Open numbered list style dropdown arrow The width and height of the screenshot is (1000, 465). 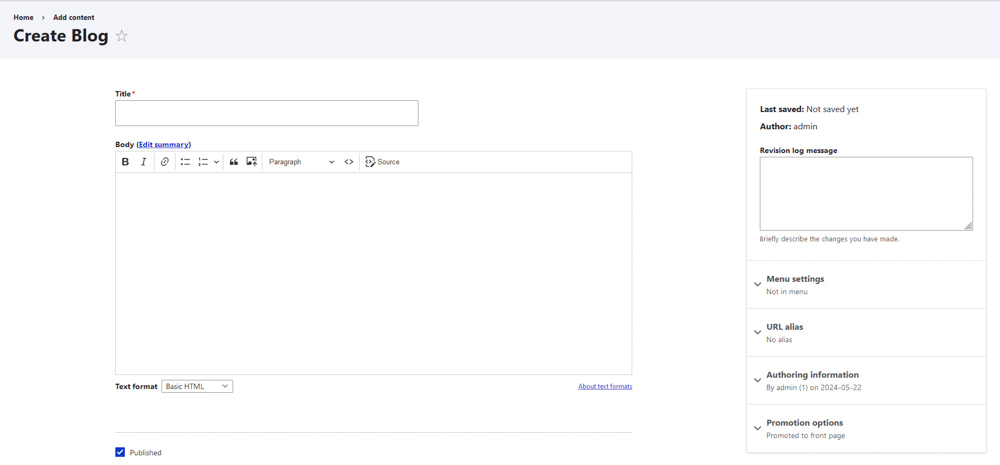[216, 162]
